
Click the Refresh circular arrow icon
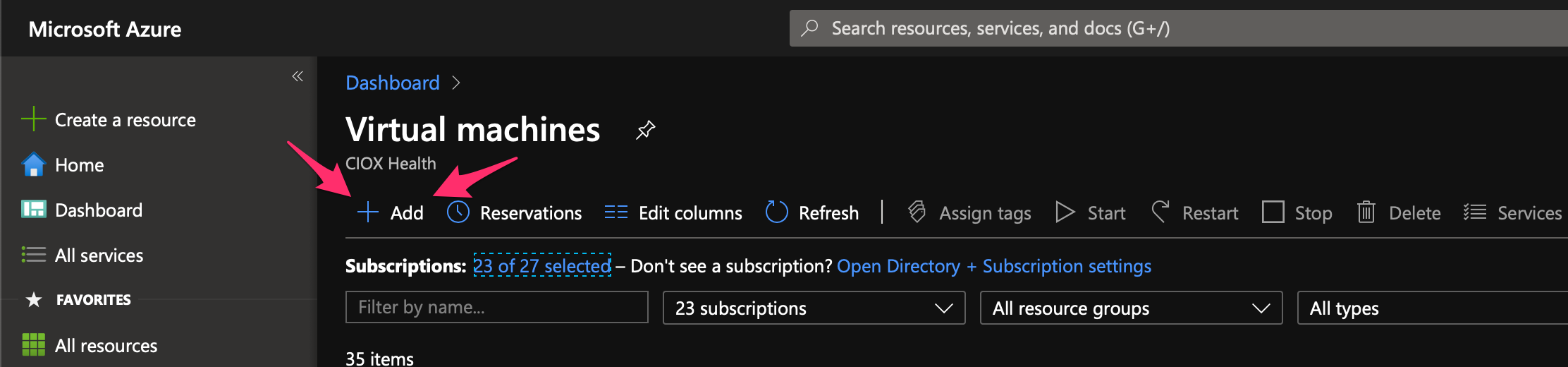click(776, 212)
